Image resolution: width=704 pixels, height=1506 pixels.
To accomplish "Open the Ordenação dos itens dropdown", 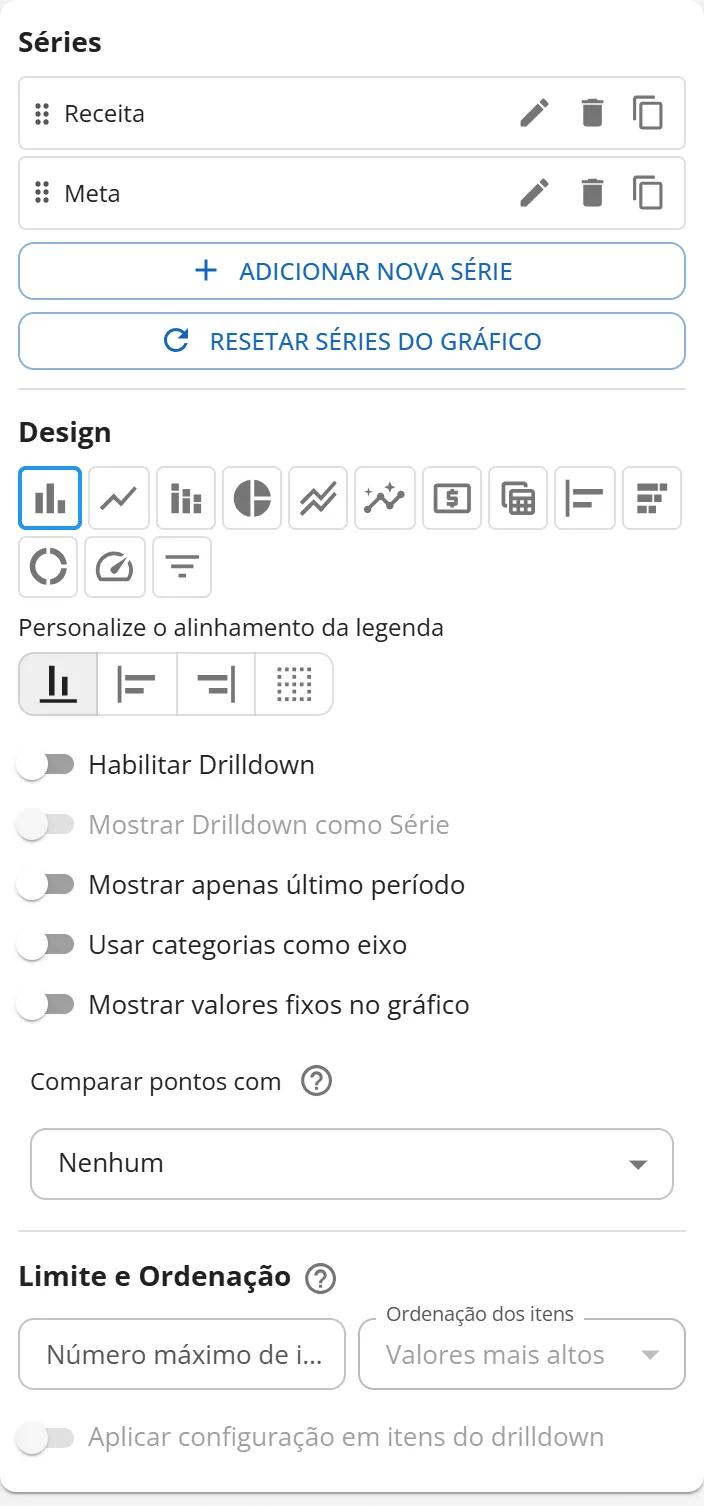I will pyautogui.click(x=522, y=1355).
